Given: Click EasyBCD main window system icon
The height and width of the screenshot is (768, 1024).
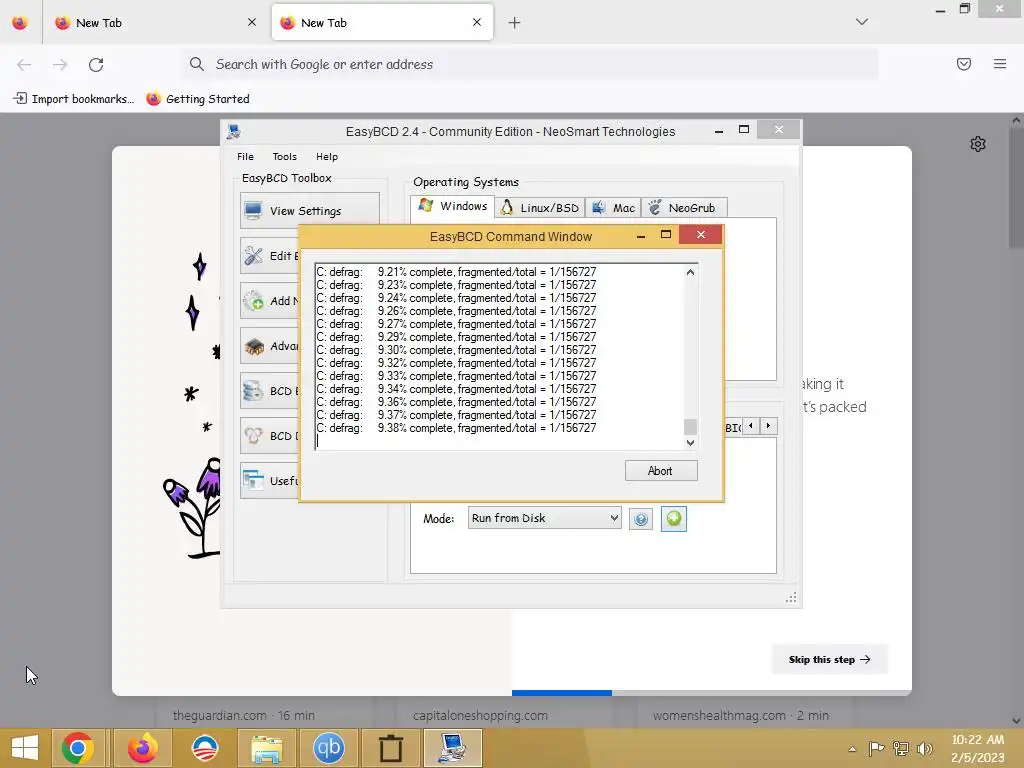Looking at the screenshot, I should 234,132.
